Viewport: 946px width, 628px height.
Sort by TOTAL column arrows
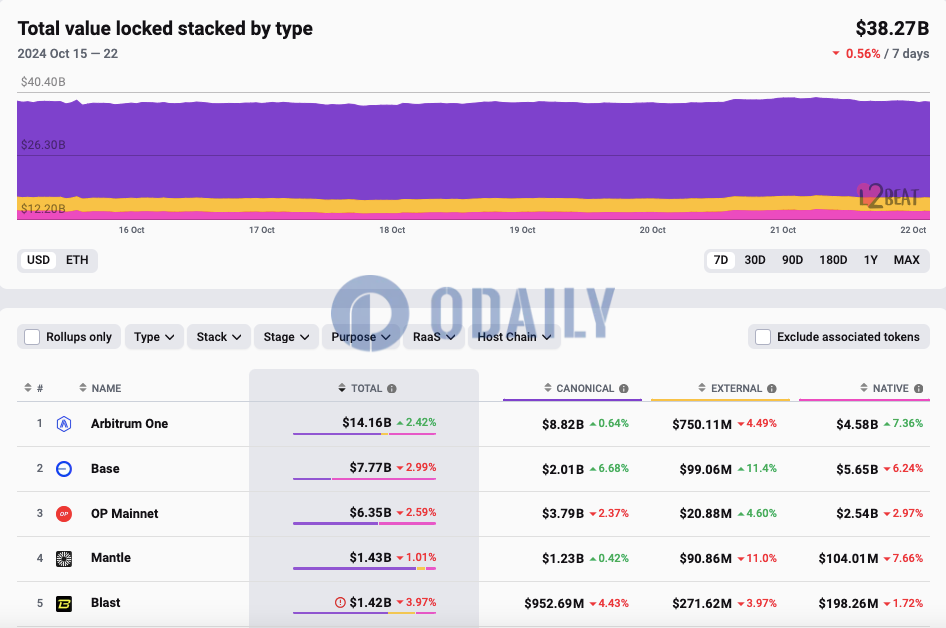342,387
